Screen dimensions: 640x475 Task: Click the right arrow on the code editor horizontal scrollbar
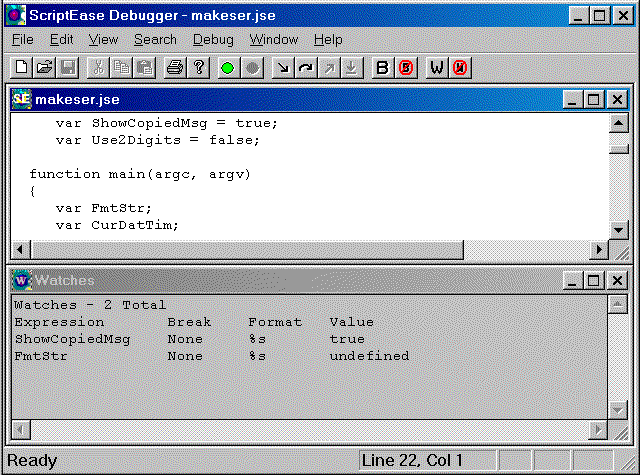click(599, 249)
